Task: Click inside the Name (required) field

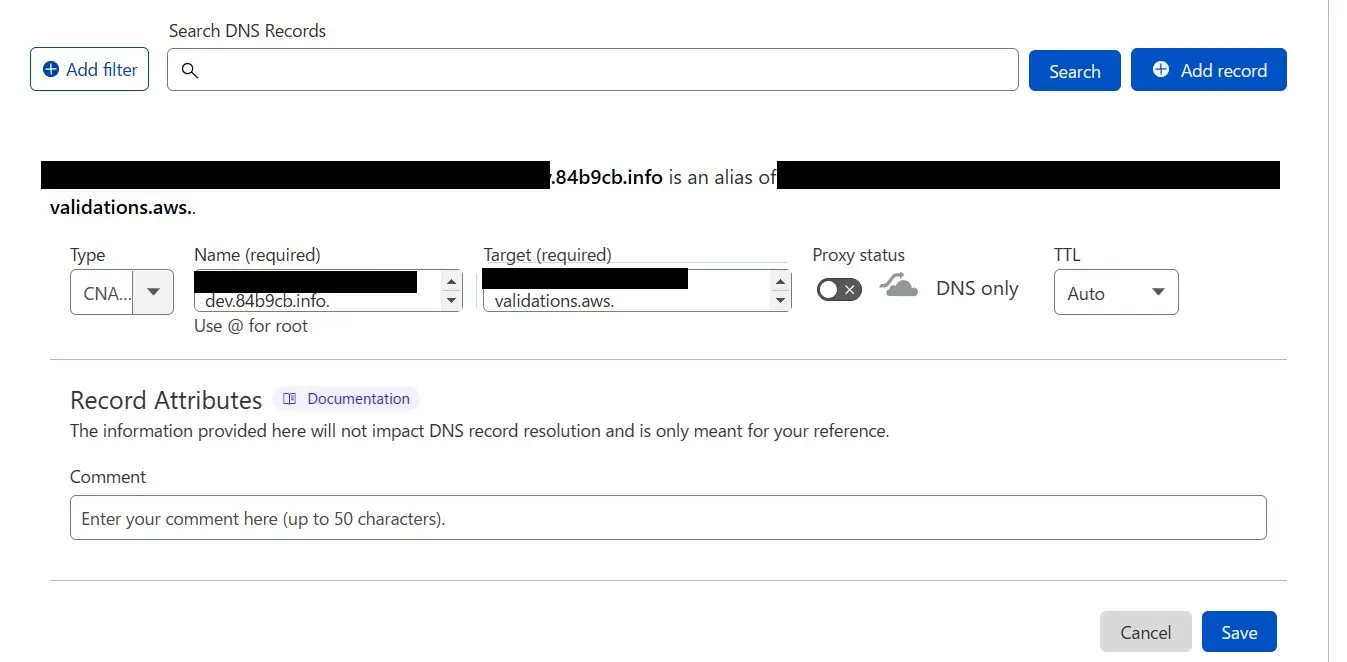Action: [x=320, y=300]
